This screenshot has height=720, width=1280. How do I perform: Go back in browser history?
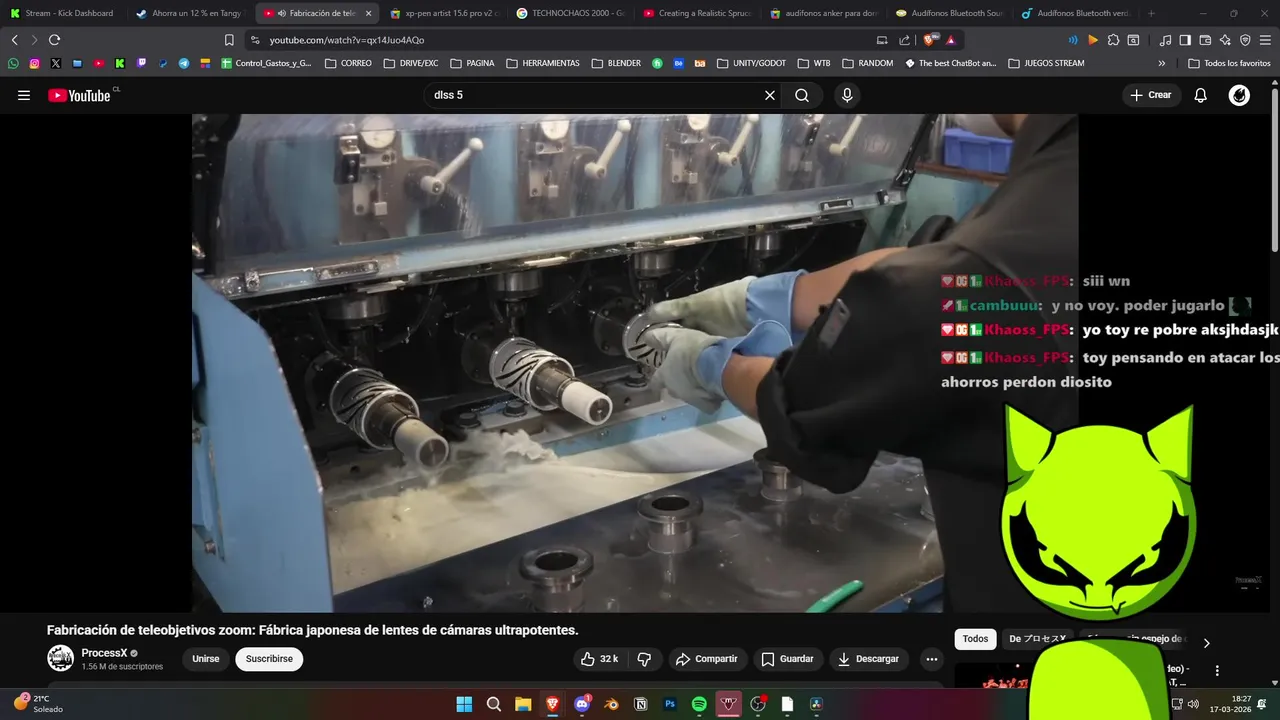click(14, 40)
